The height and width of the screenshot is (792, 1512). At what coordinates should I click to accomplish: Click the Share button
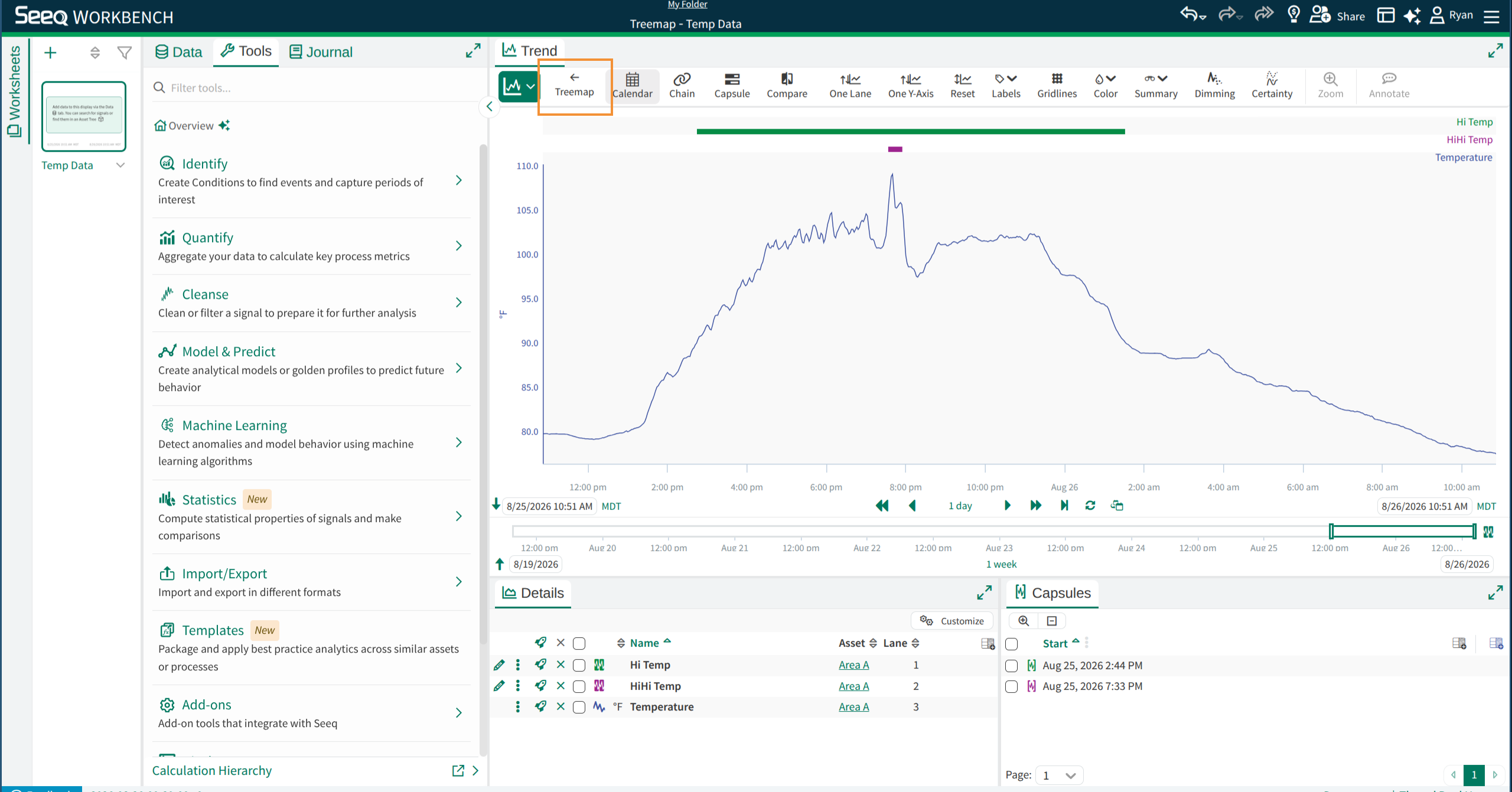coord(1337,15)
